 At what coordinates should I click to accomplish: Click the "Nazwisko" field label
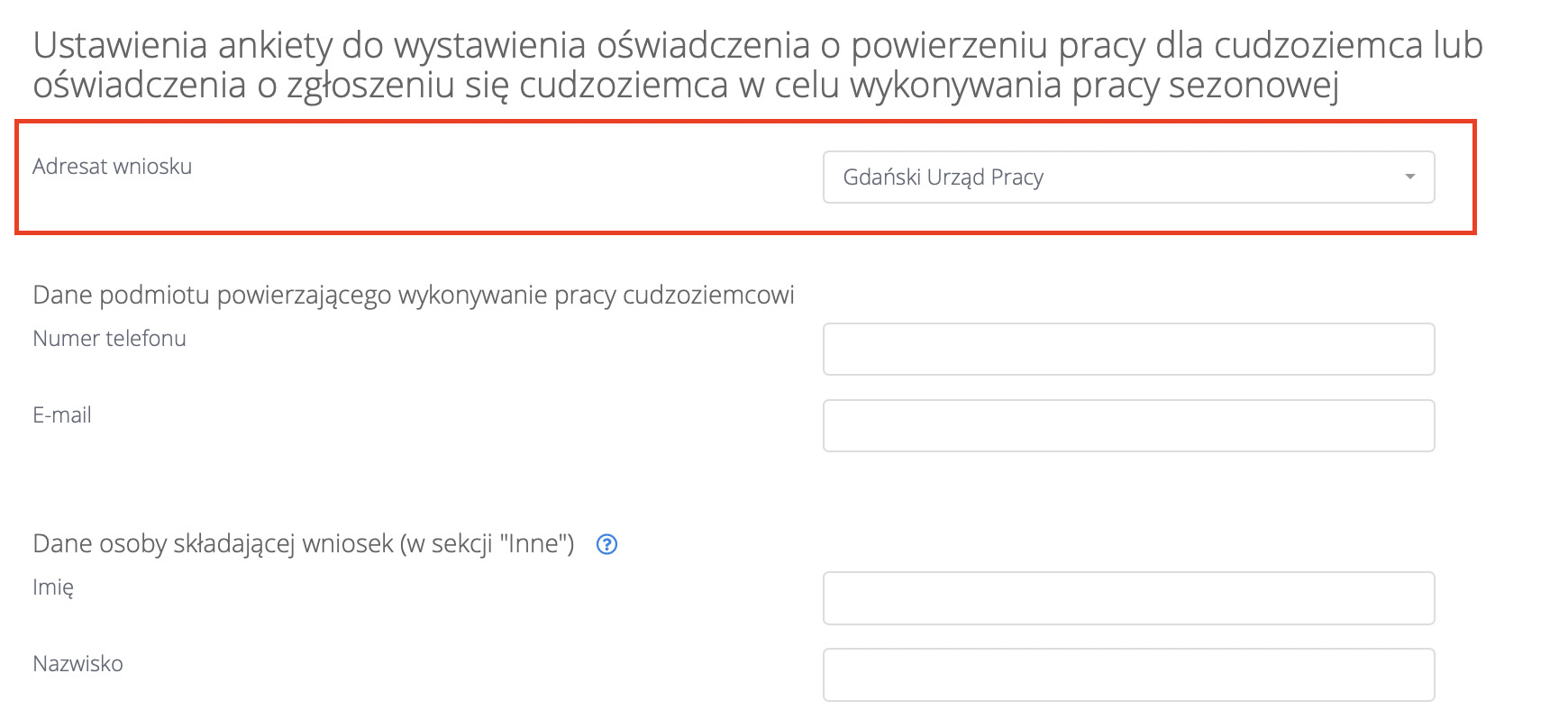tap(77, 664)
